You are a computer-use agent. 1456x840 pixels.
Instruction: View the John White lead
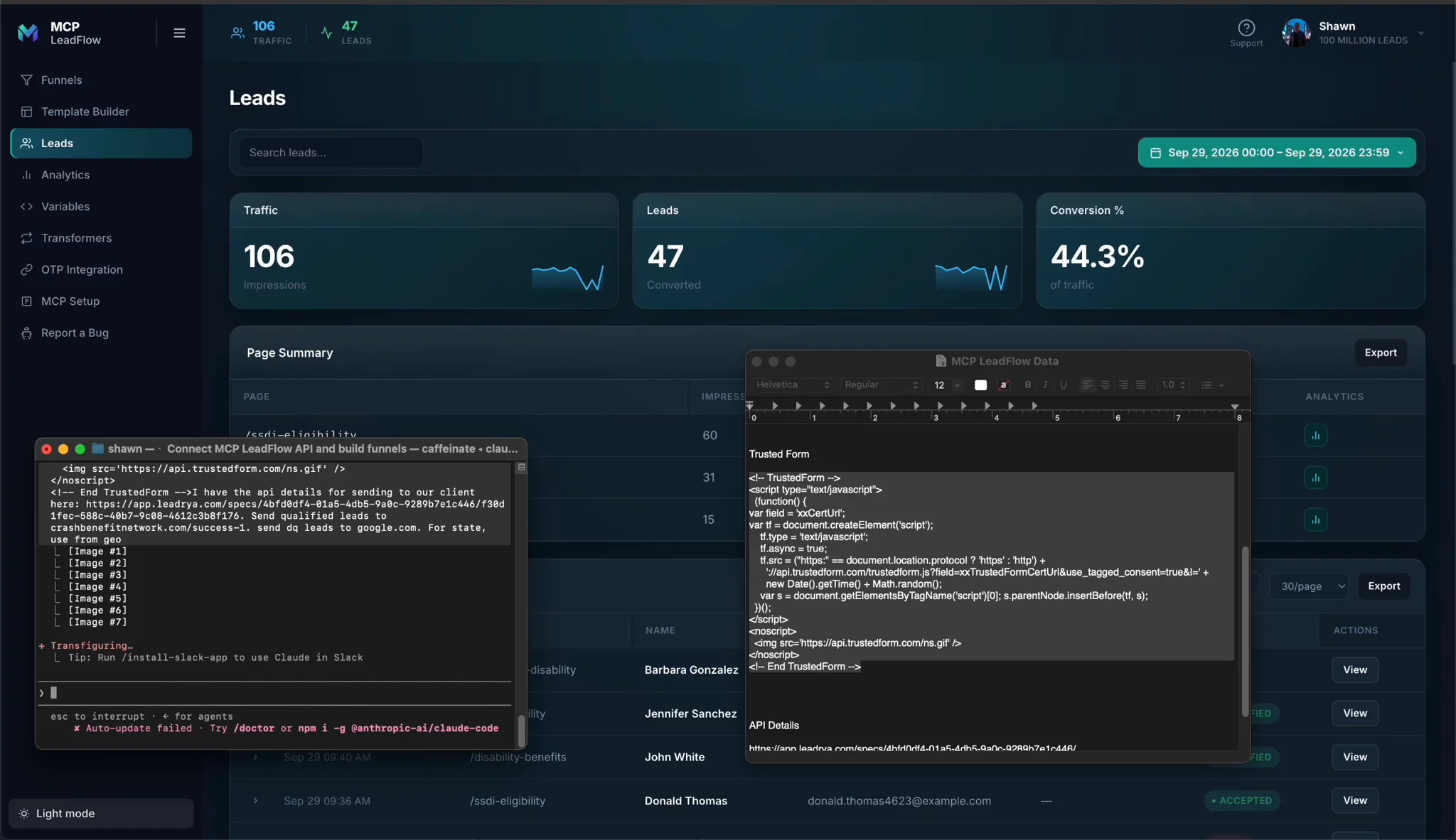point(1355,758)
